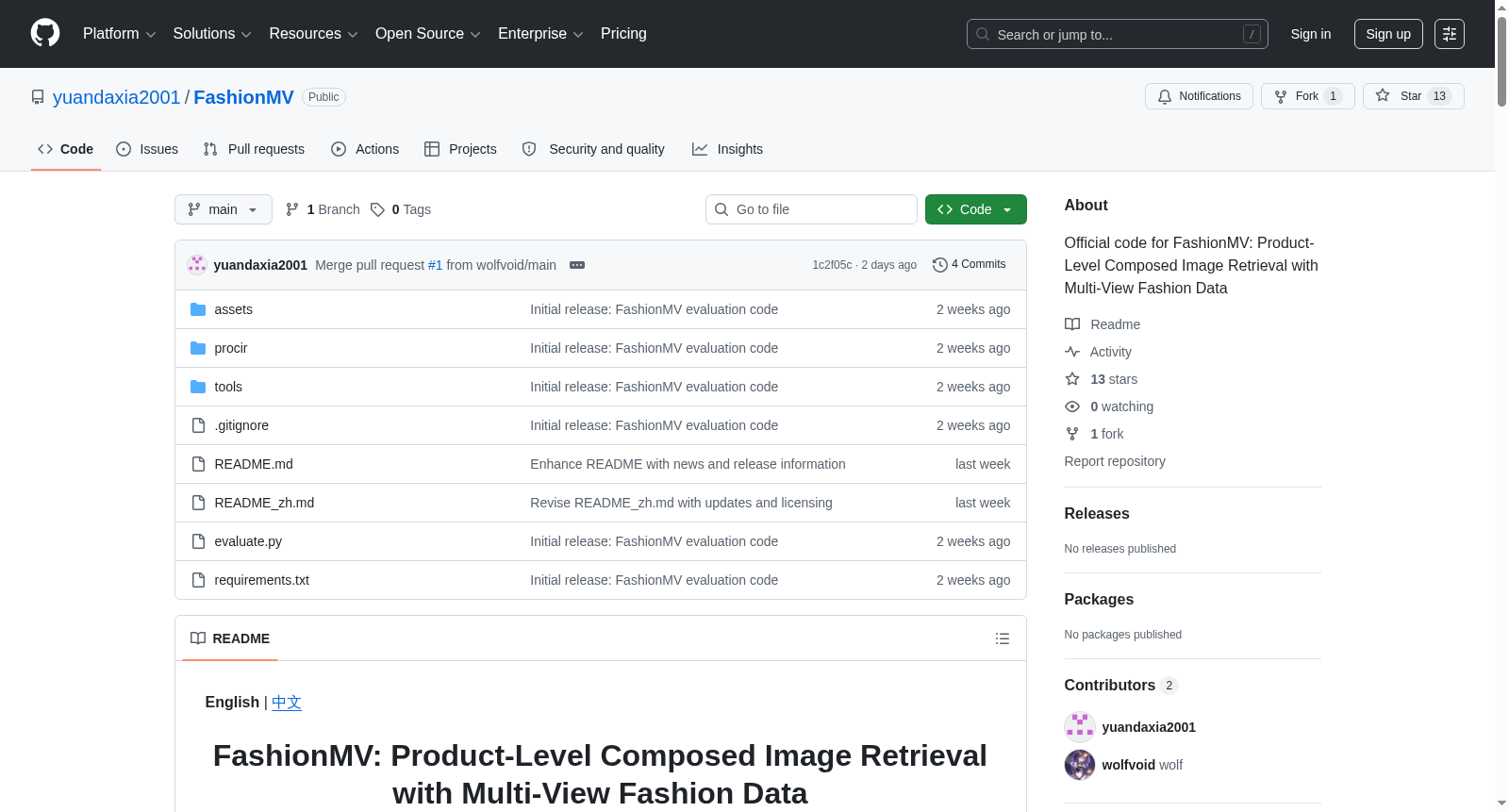Open pull request #1 link
The height and width of the screenshot is (812, 1509).
[x=435, y=265]
